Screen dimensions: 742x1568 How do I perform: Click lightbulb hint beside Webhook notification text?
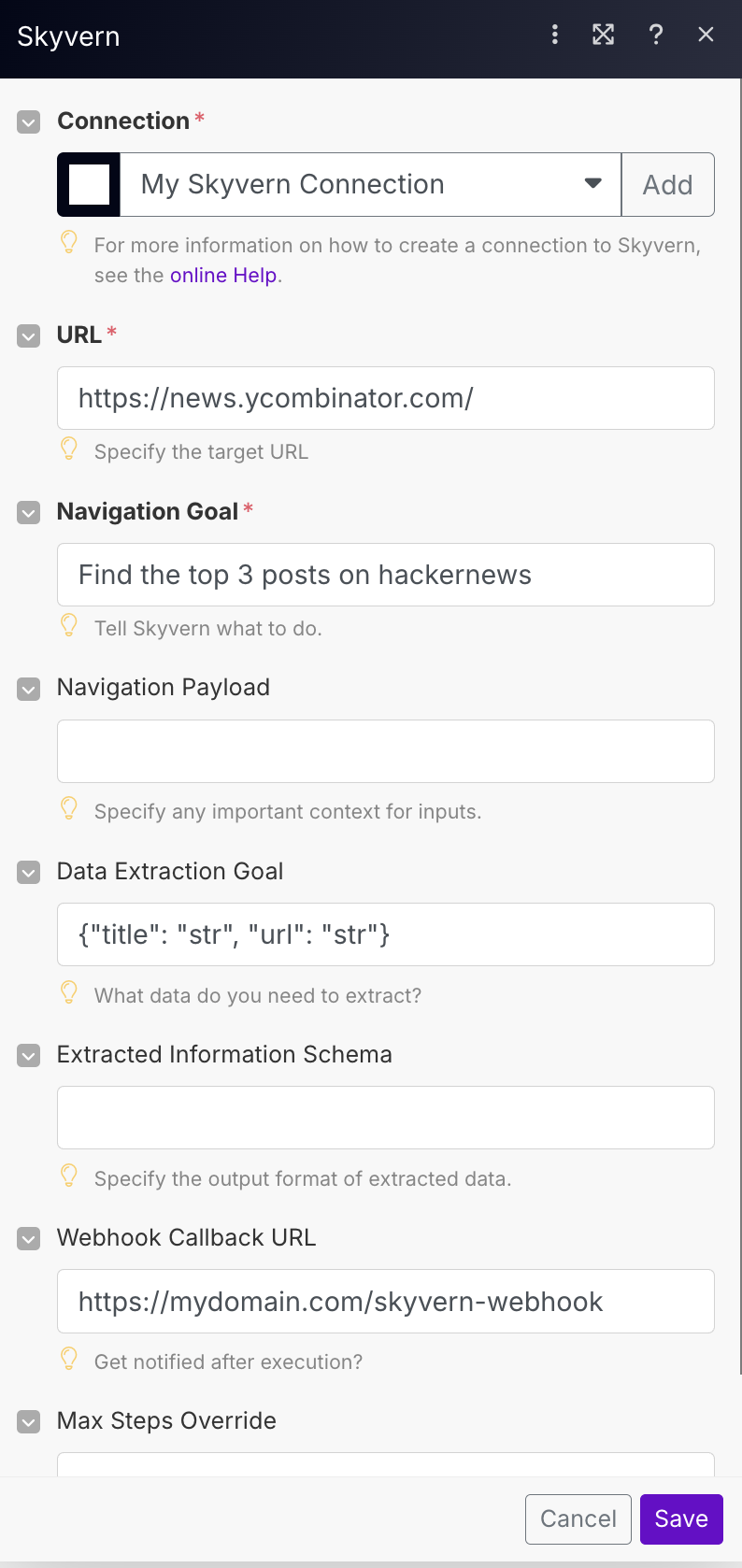pos(69,1359)
